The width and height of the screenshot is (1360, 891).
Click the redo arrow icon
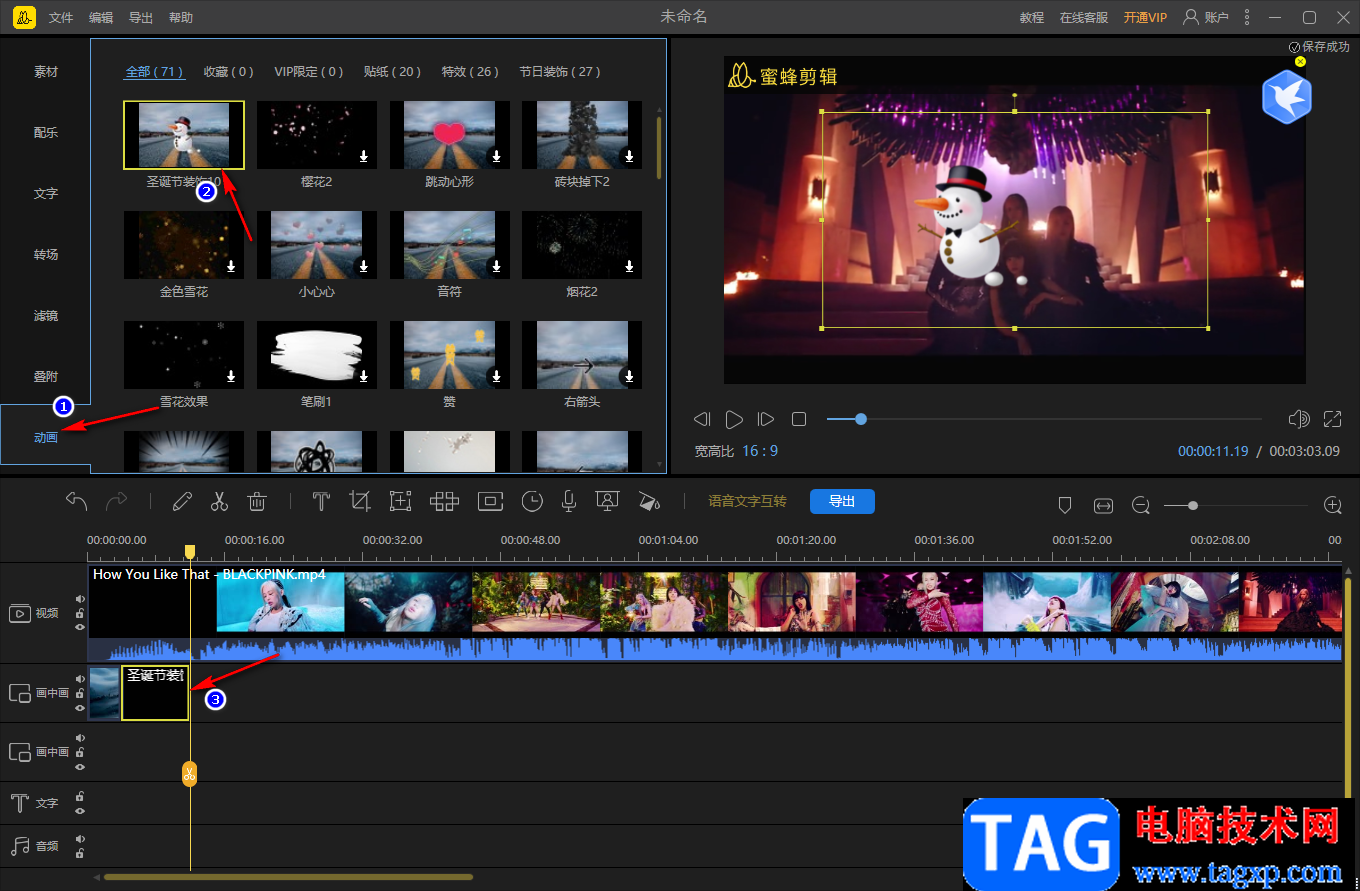click(x=117, y=501)
